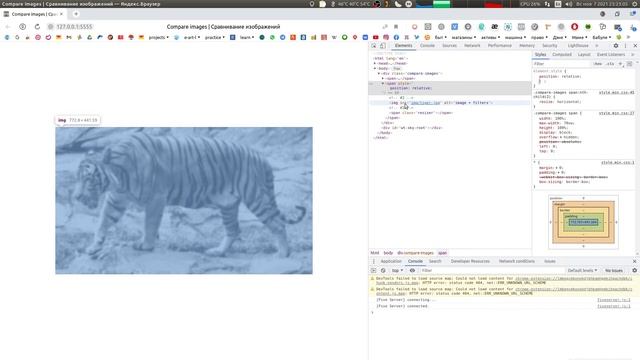640x360 pixels.
Task: Collapse the div compare-images node
Action: click(x=379, y=73)
